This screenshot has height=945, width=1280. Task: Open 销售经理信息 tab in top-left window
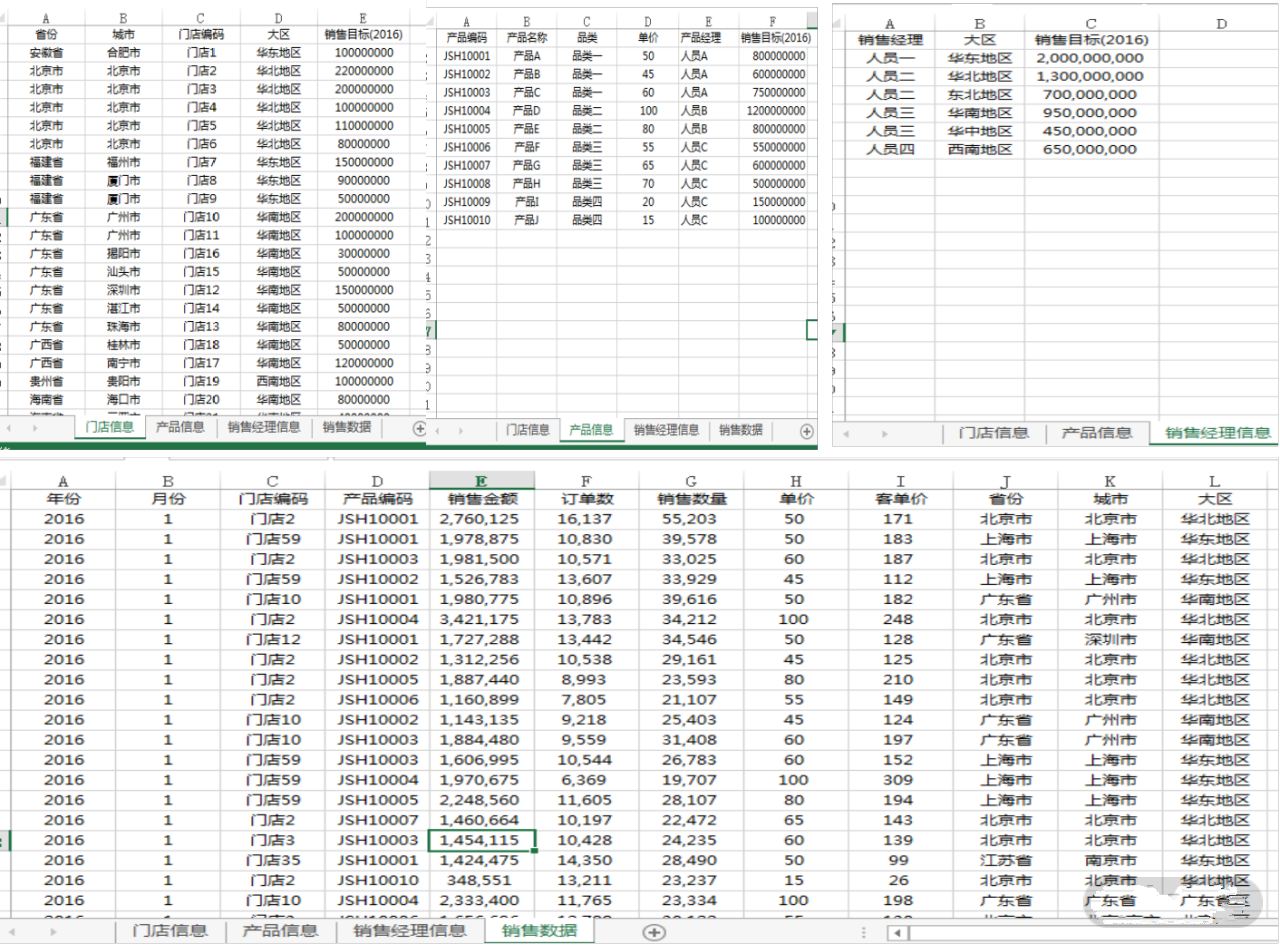click(x=263, y=426)
